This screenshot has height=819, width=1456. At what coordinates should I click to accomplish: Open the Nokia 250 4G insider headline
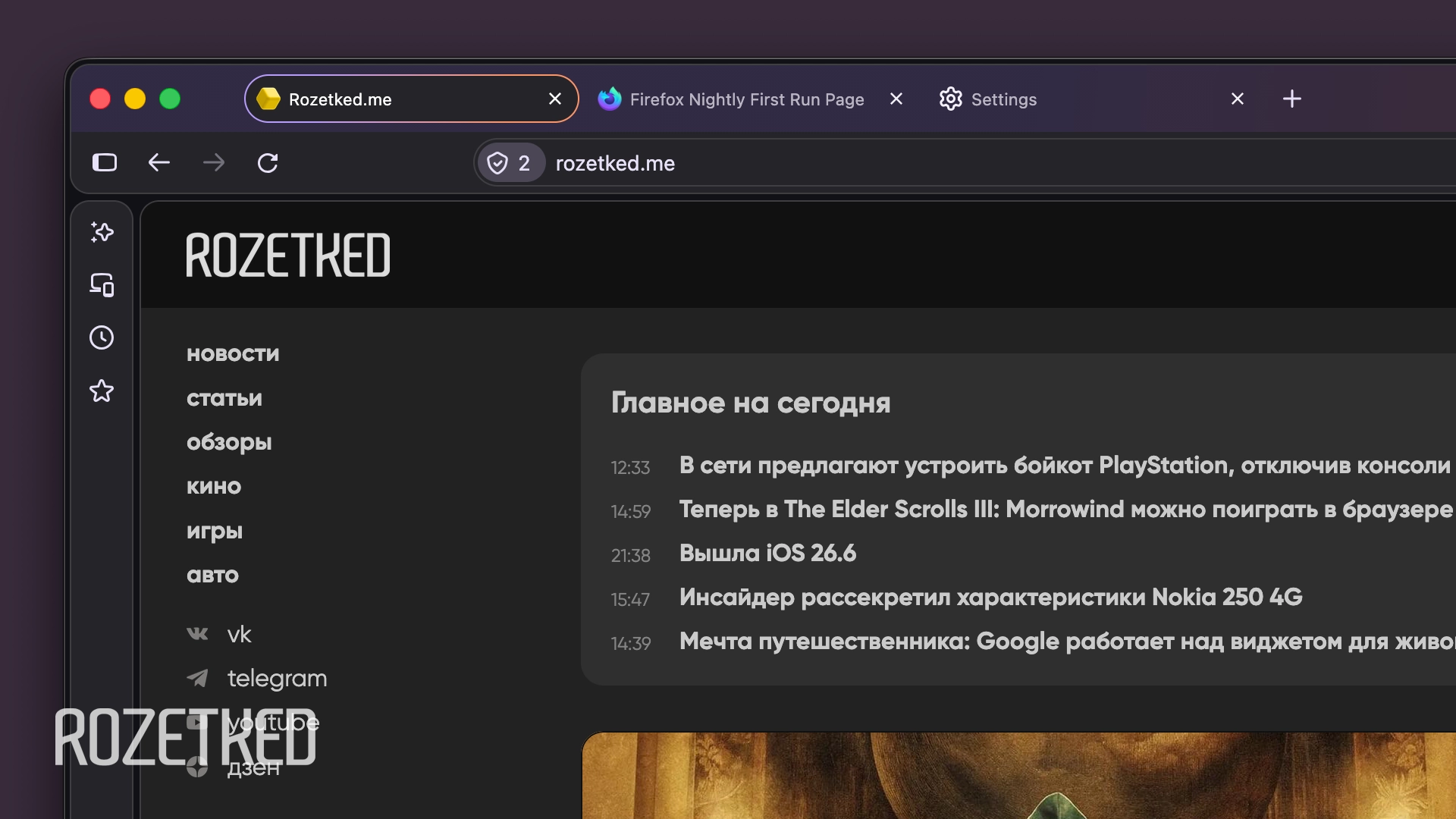991,598
